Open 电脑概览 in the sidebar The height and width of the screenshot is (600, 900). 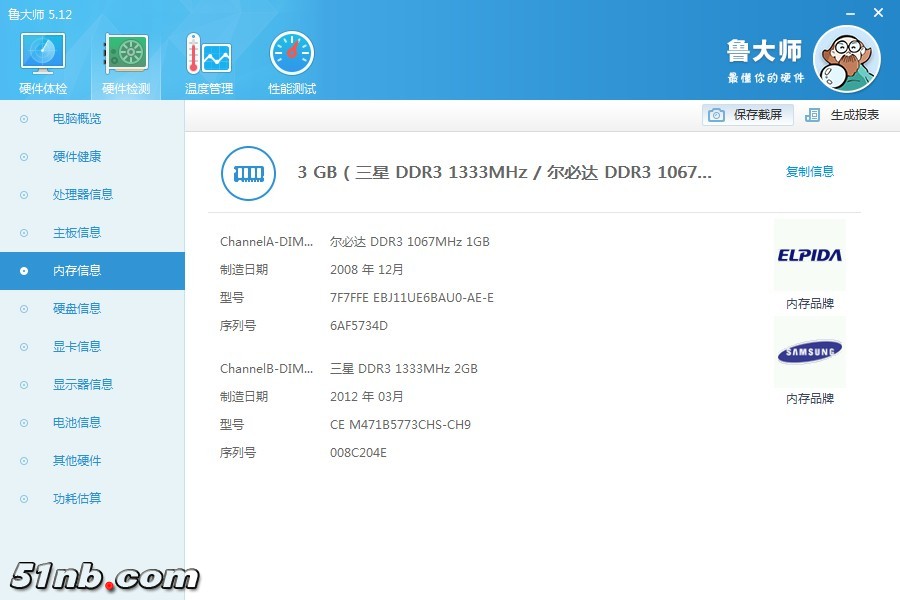tap(77, 119)
